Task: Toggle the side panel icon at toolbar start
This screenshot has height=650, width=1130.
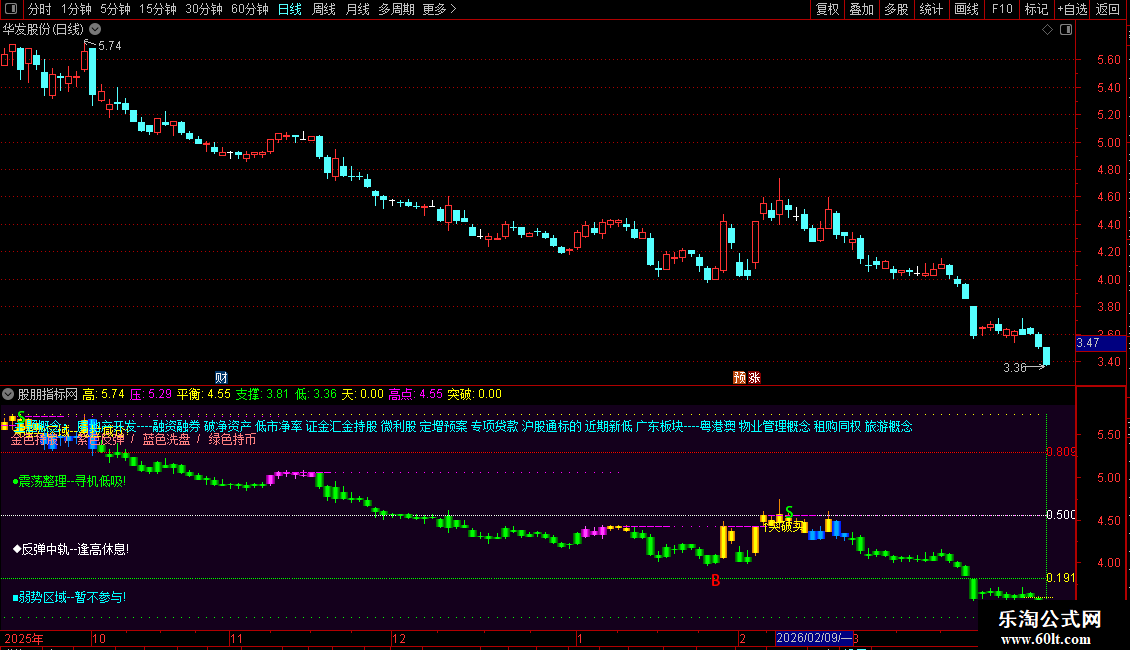Action: (11, 9)
